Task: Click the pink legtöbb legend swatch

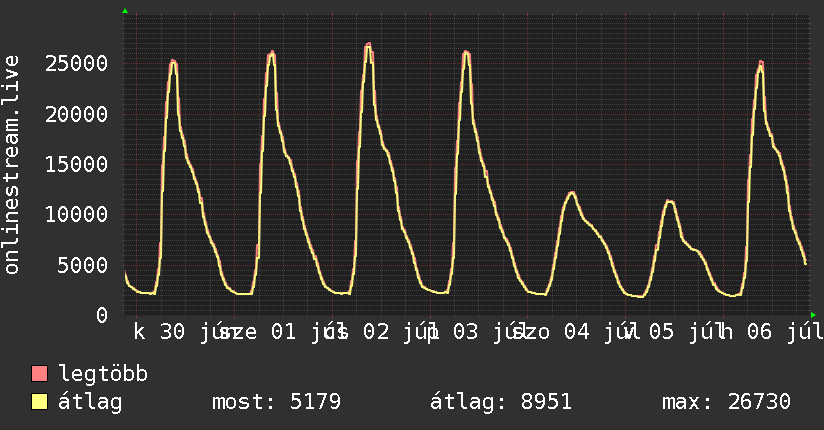Action: point(39,373)
